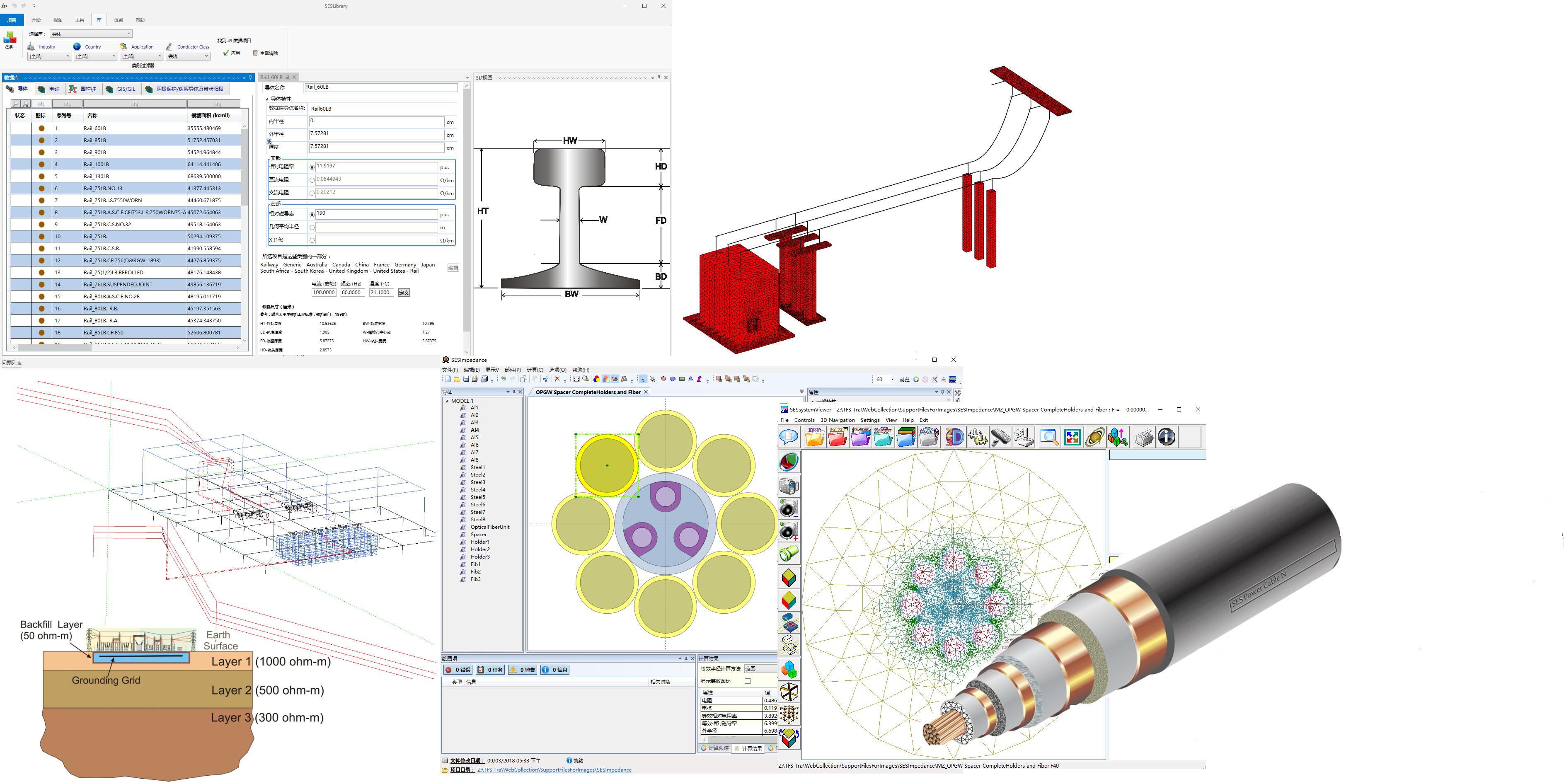Click the 0 警告 warnings filter button
Screen dimensions: 1564x784
click(x=522, y=670)
